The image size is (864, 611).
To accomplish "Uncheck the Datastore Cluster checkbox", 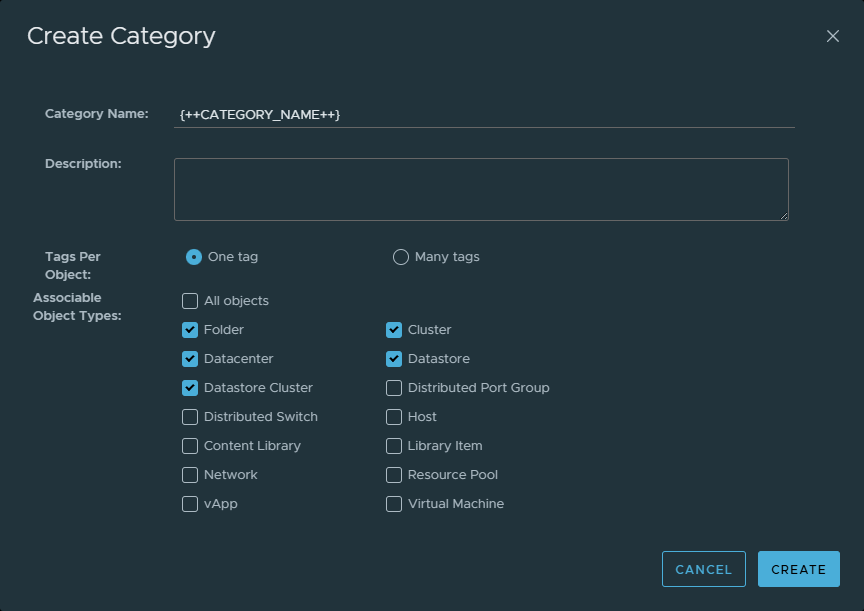I will (x=190, y=388).
